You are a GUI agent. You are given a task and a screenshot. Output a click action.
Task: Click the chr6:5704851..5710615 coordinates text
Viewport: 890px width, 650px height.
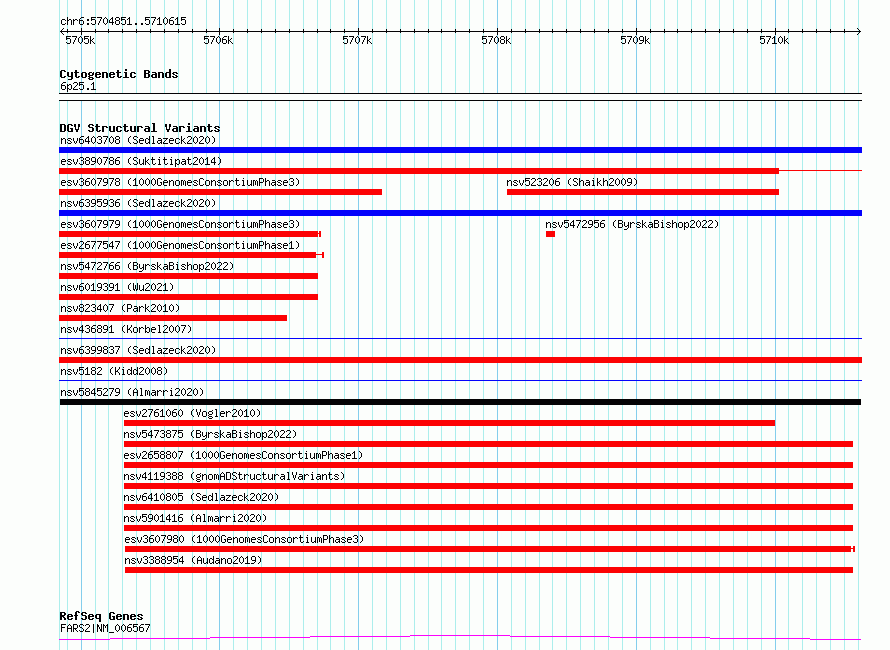123,22
